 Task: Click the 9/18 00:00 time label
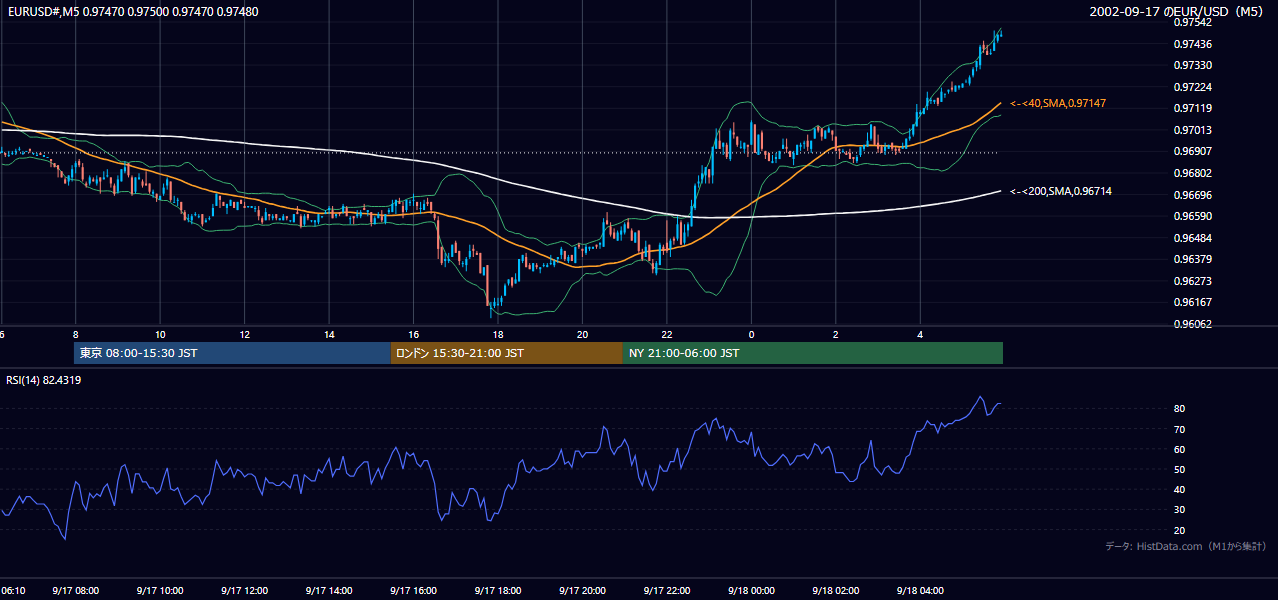751,591
